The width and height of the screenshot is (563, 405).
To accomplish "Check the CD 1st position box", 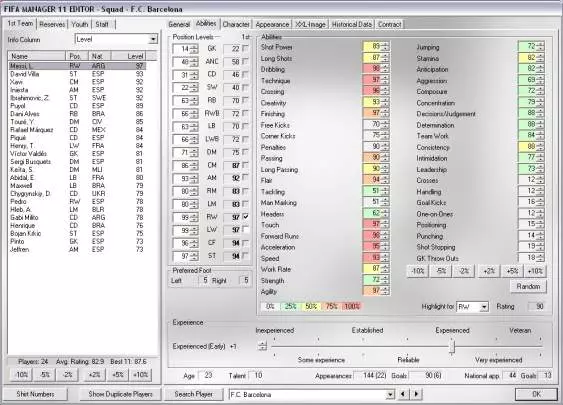I will click(x=246, y=74).
